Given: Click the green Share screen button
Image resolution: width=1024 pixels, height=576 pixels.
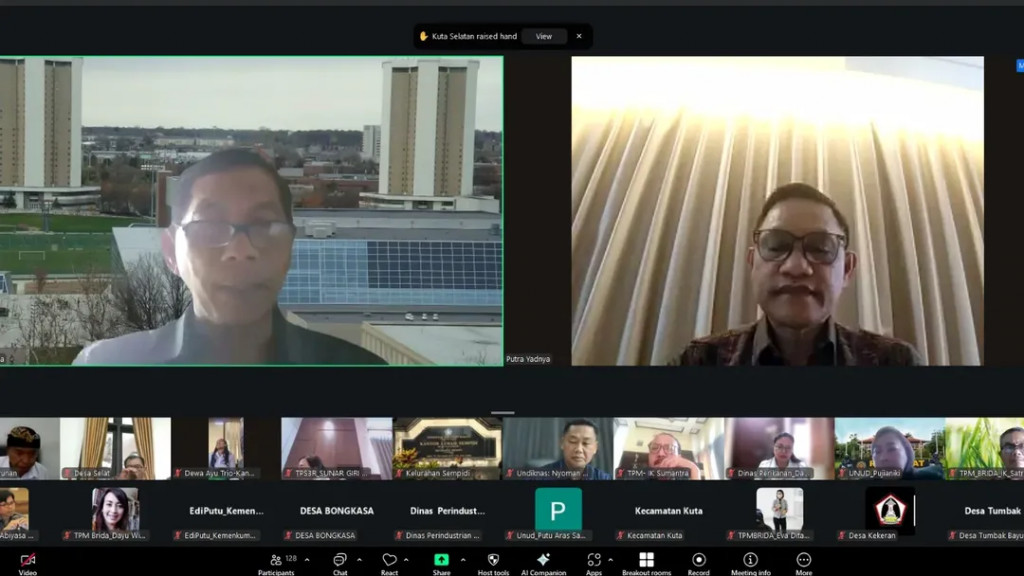Looking at the screenshot, I should coord(441,560).
